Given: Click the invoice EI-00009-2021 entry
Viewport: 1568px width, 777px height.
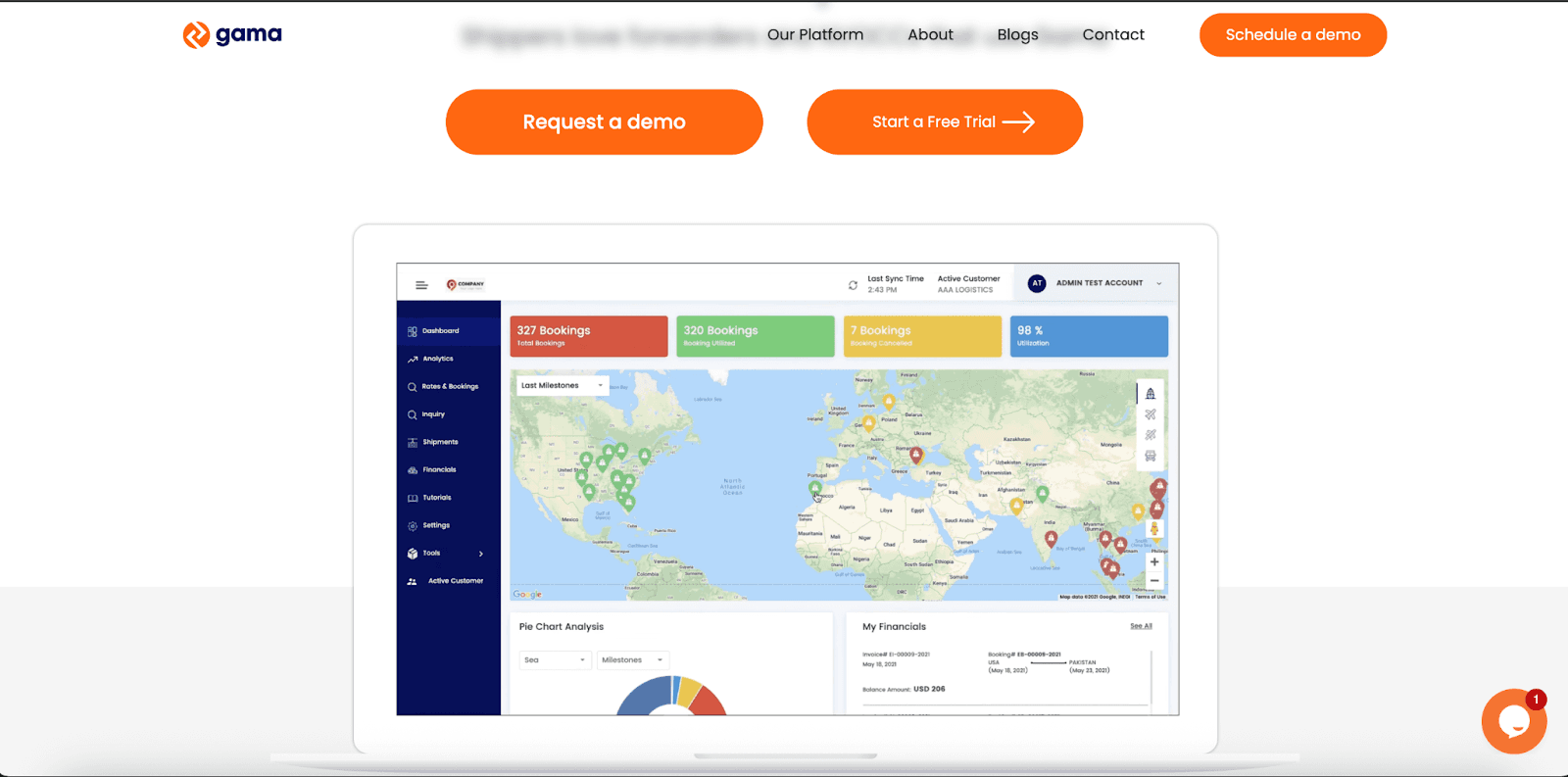Looking at the screenshot, I should (896, 655).
